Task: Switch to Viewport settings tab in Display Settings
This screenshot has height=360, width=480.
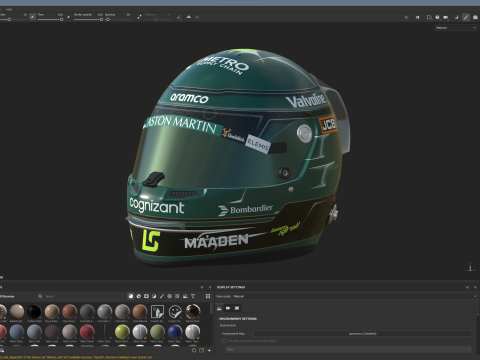Action: click(237, 308)
